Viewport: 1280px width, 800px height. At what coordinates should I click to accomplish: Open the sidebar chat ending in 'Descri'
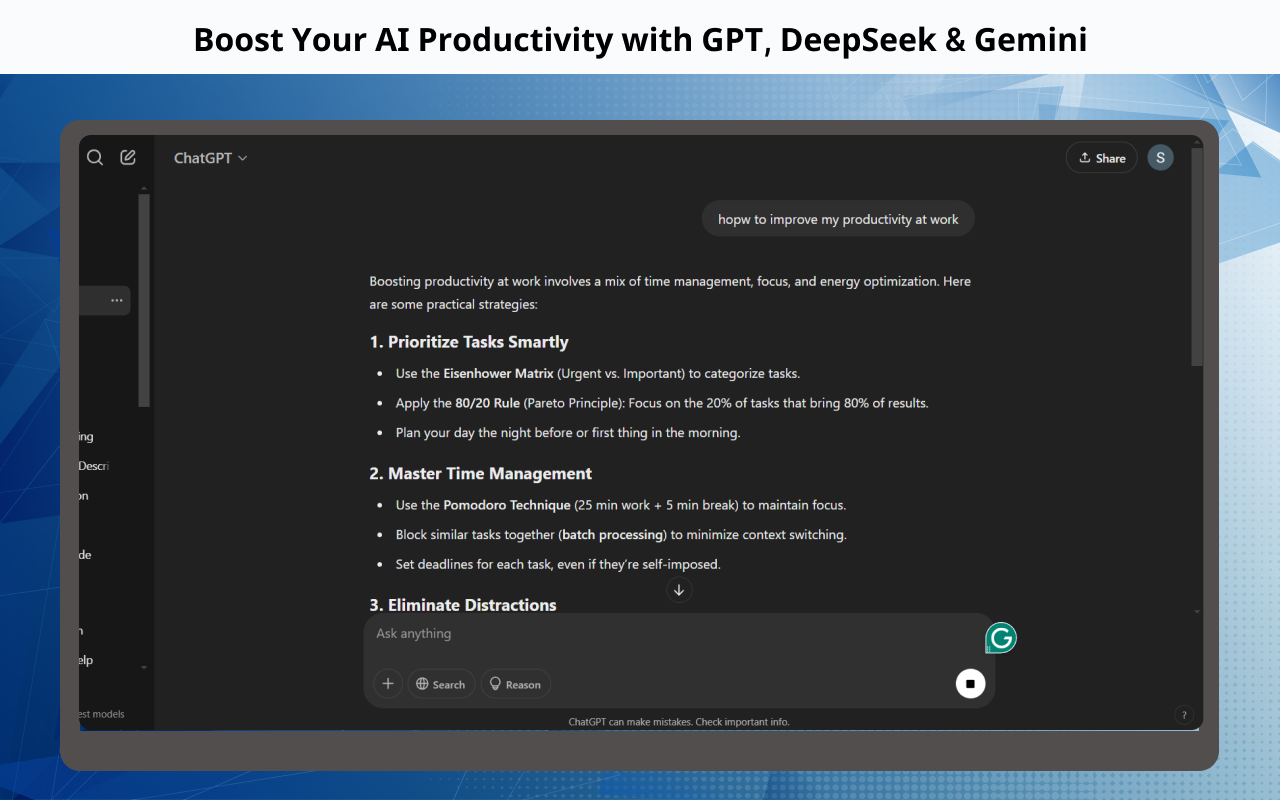point(93,466)
